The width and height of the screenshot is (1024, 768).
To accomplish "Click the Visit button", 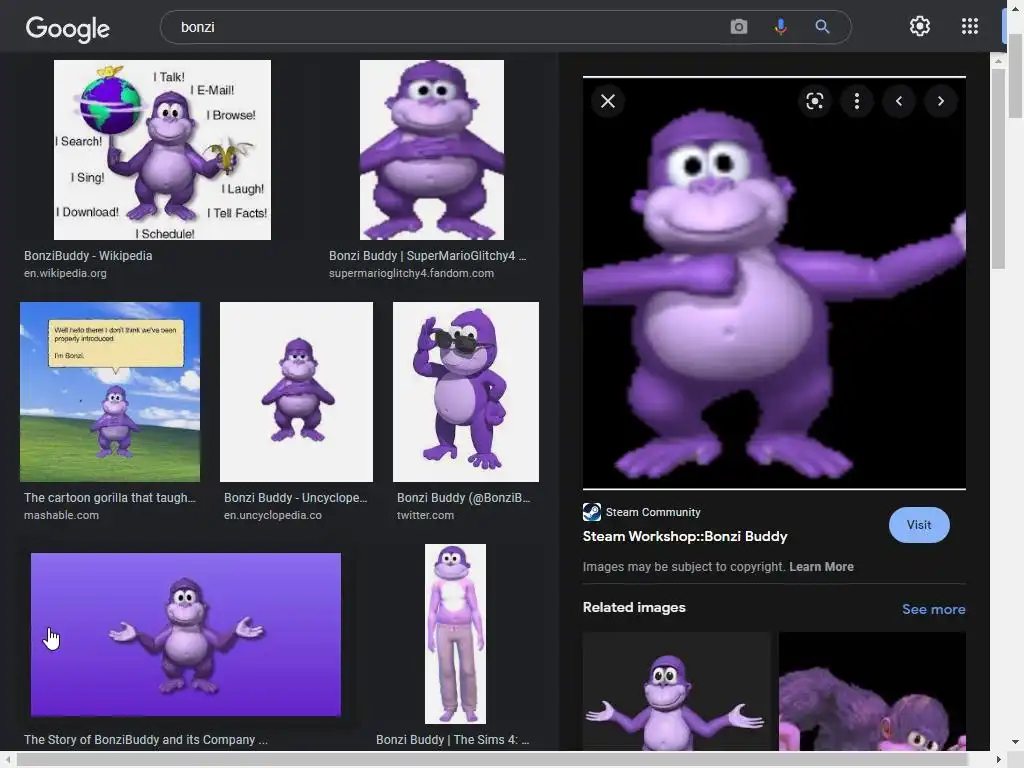I will tap(919, 525).
